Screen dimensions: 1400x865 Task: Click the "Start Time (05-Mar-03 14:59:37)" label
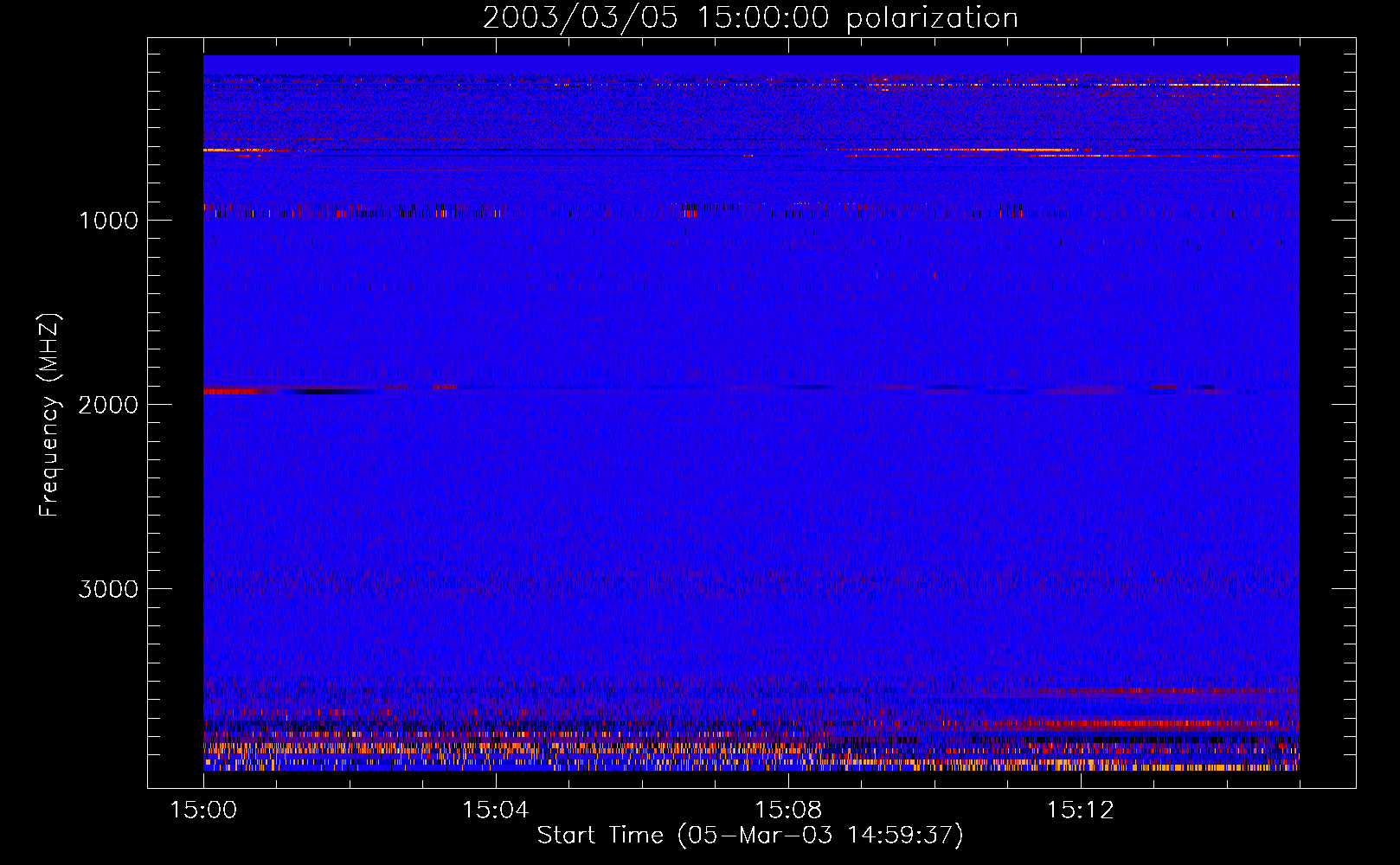pos(750,836)
